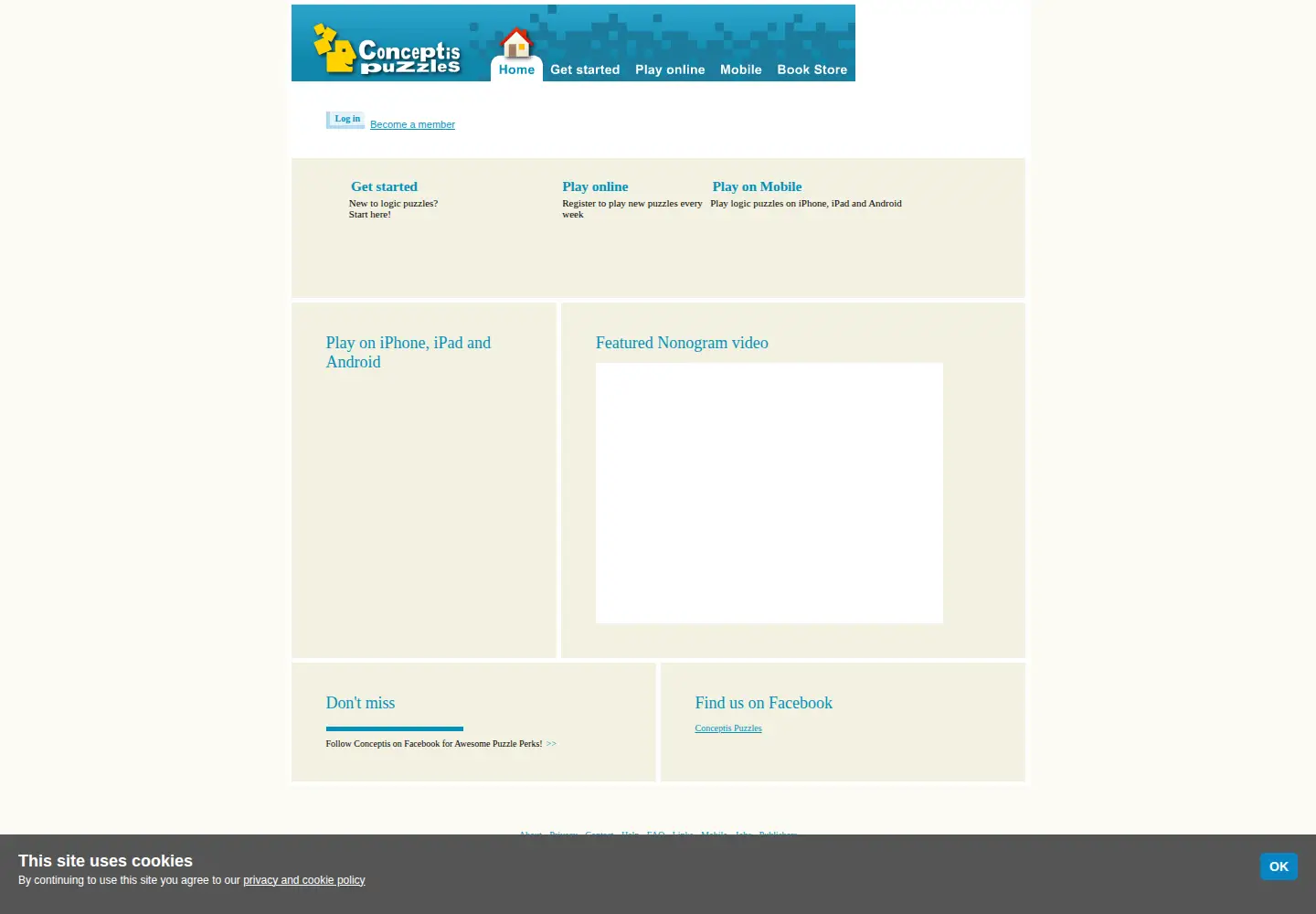Viewport: 1316px width, 914px height.
Task: Click the featured Nonogram video frame
Action: pyautogui.click(x=769, y=494)
